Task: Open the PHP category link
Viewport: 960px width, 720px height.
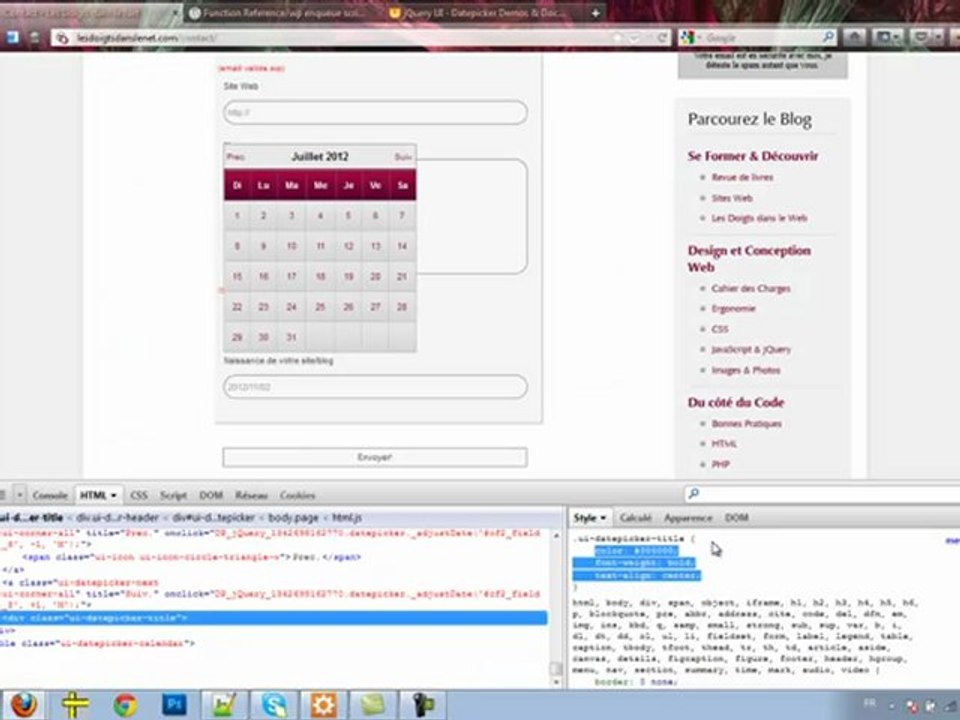Action: [x=721, y=465]
